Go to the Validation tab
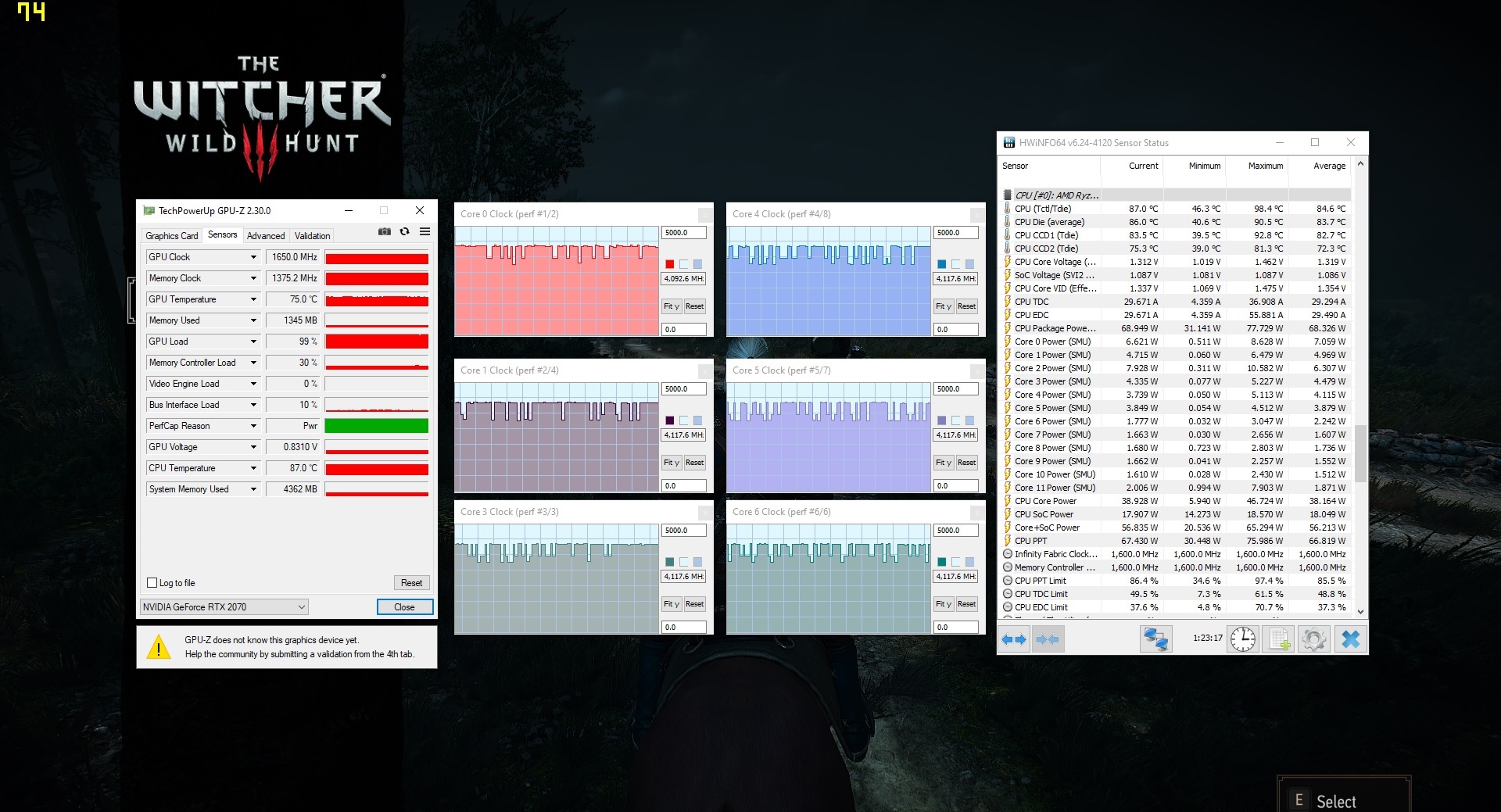 coord(313,236)
